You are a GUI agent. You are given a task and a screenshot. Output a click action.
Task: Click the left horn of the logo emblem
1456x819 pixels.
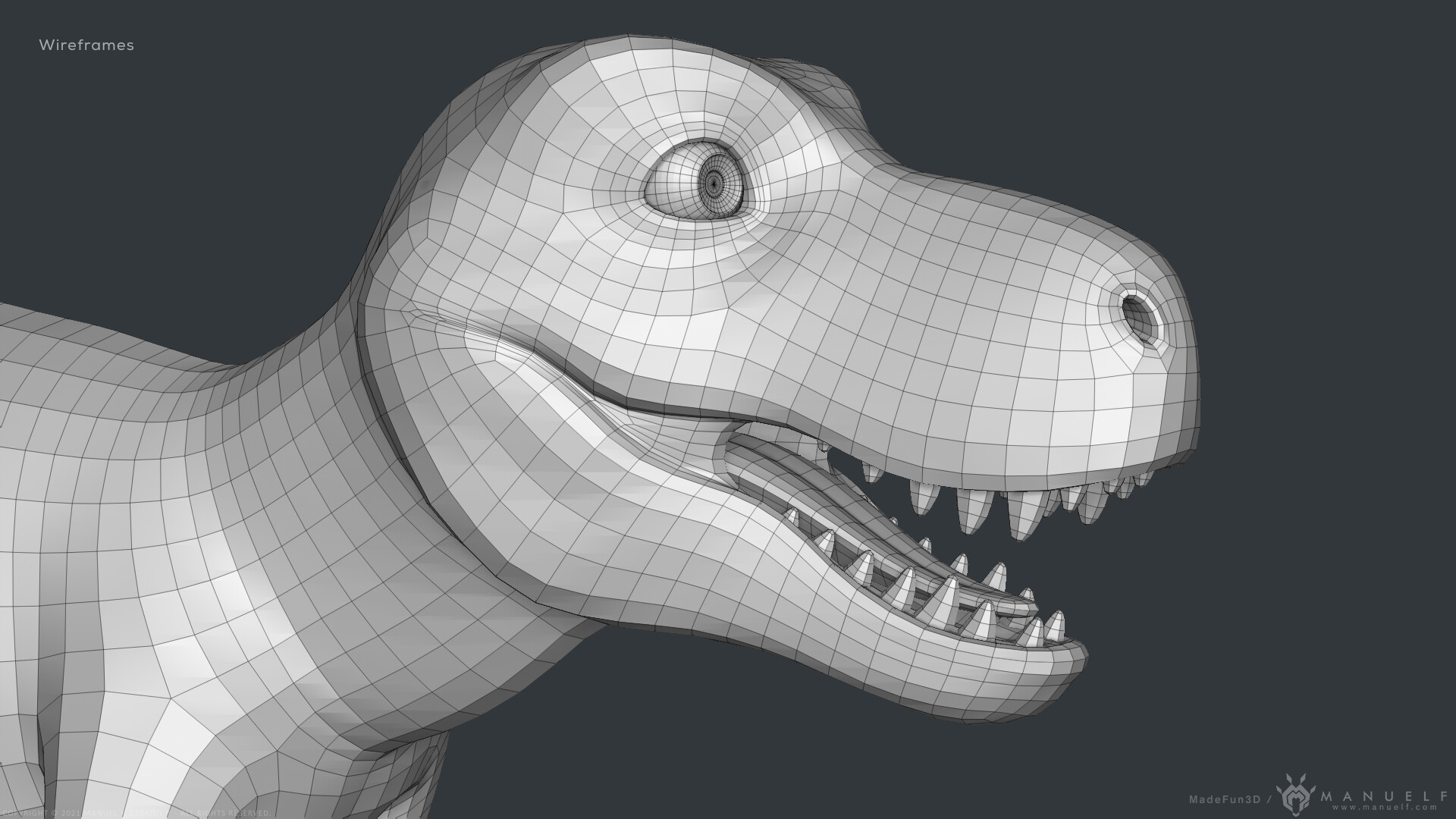[1288, 777]
